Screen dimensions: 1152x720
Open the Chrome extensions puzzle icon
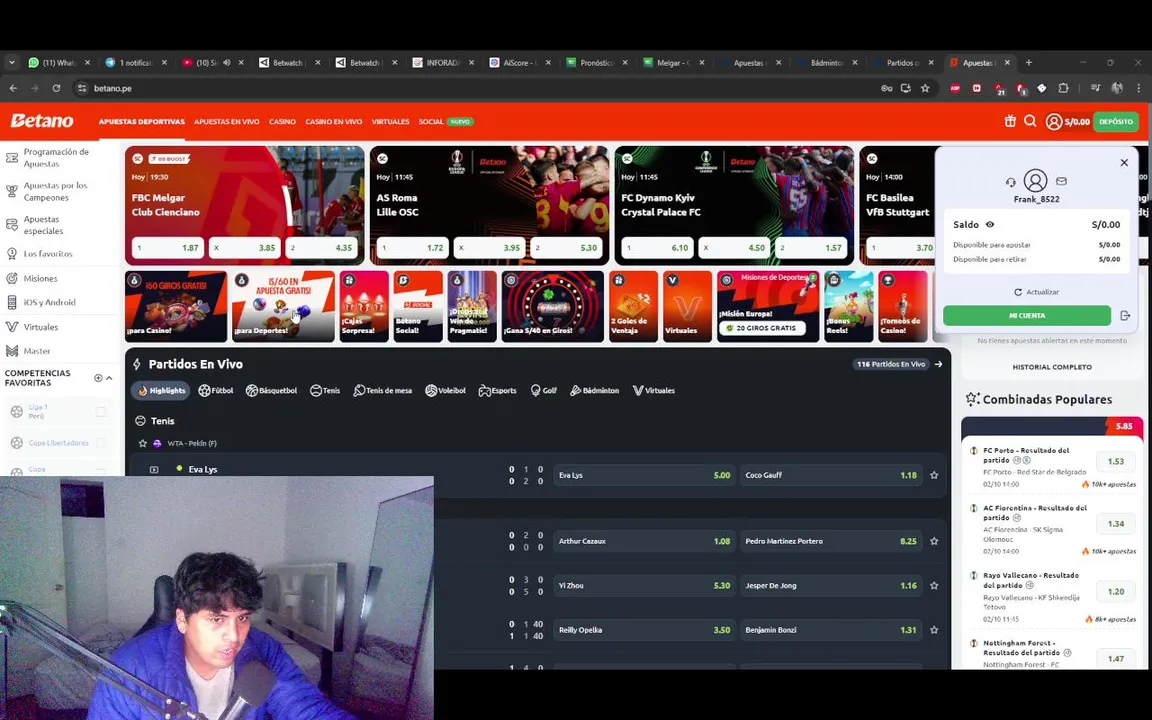point(1063,88)
